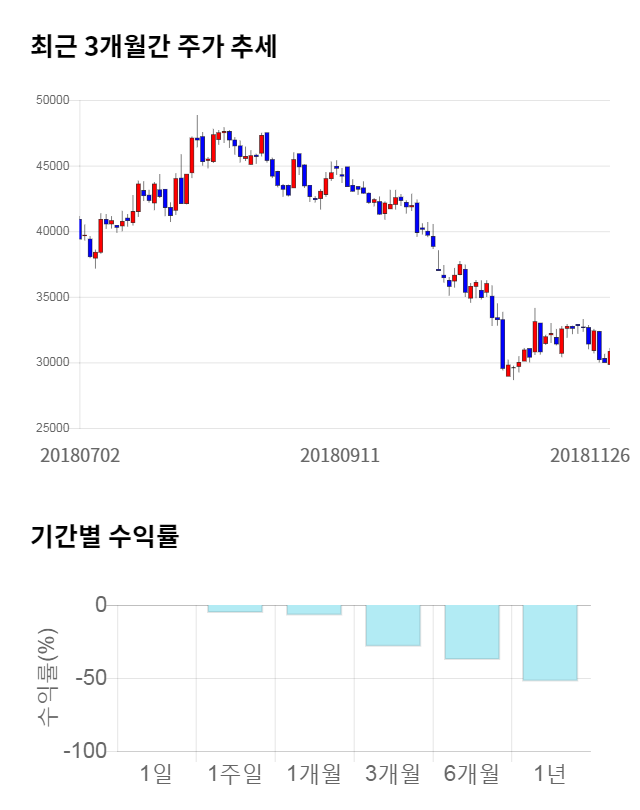Select the 20181126 end date label
The width and height of the screenshot is (640, 810).
tap(590, 455)
